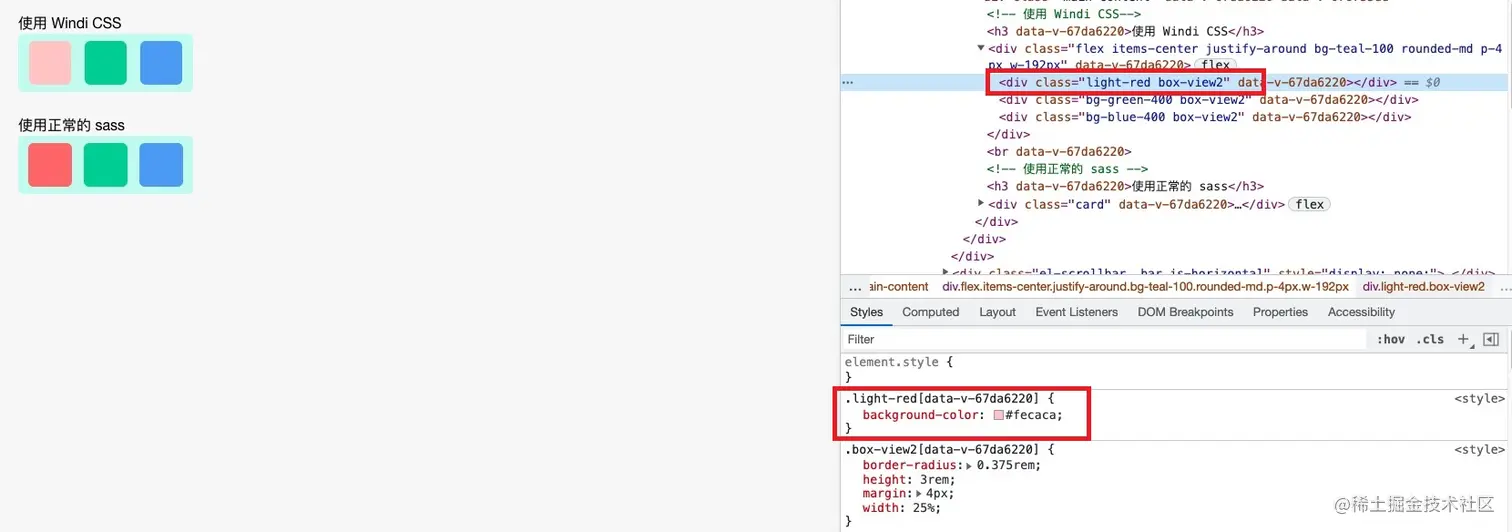Open the Computed tab
1512x532 pixels.
pyautogui.click(x=930, y=312)
